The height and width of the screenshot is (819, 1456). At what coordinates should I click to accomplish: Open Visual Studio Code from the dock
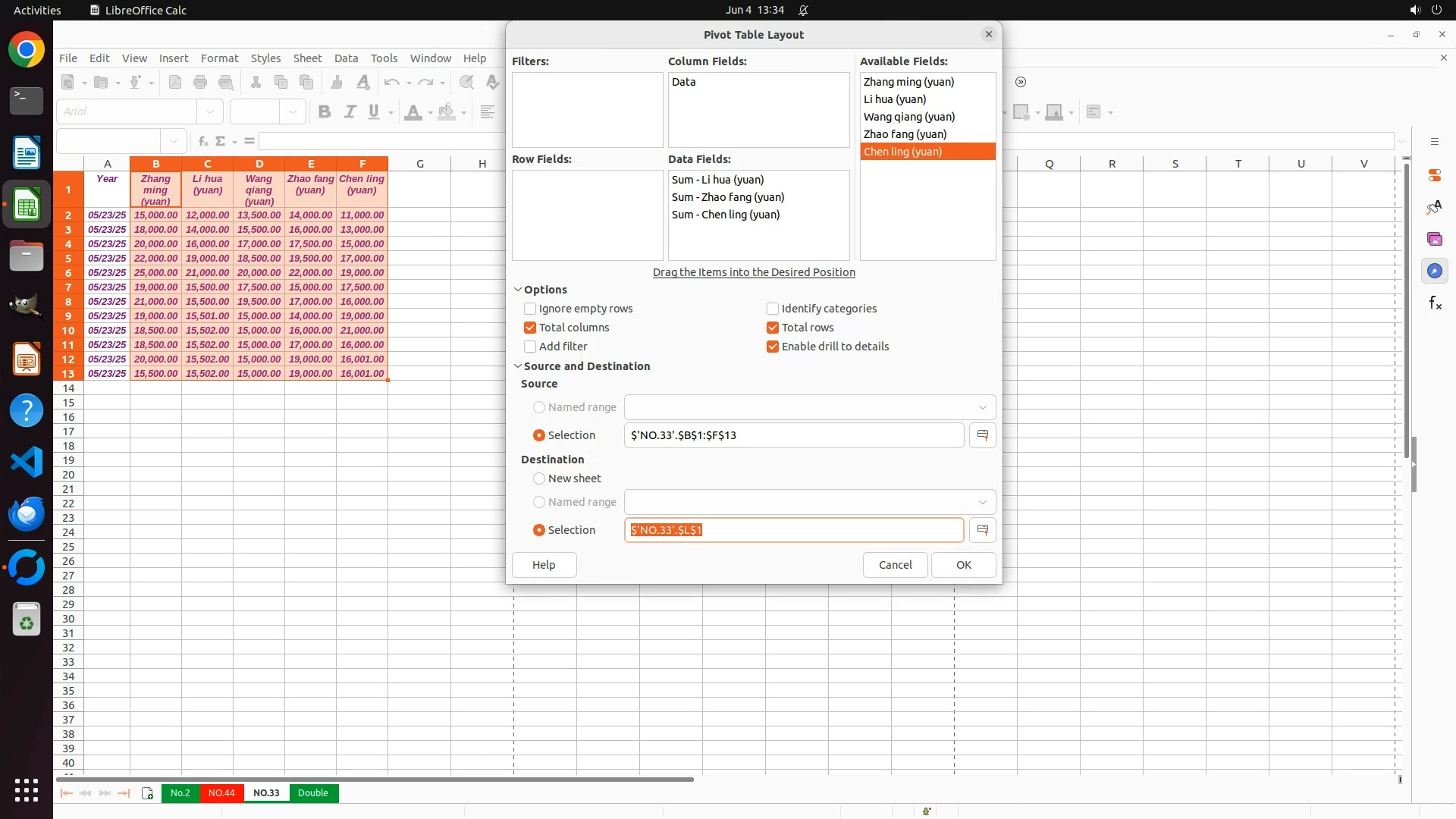[27, 462]
